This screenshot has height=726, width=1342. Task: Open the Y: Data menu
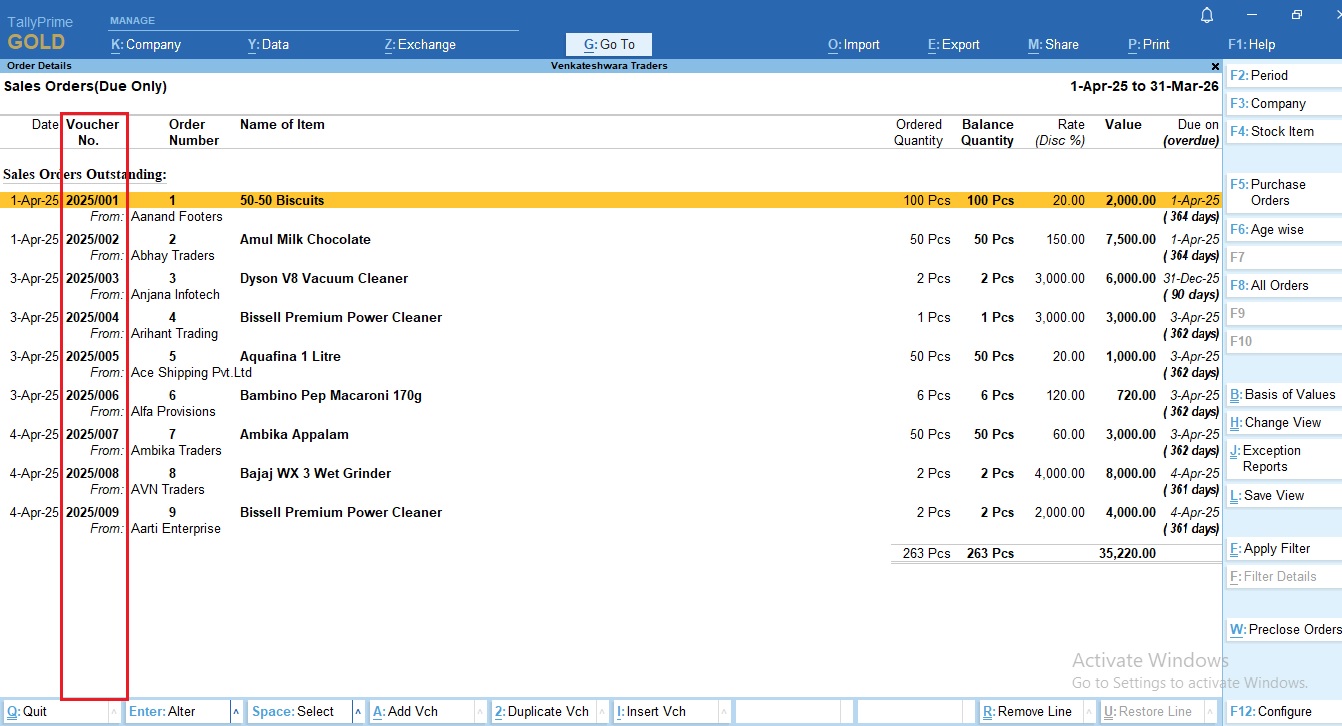pyautogui.click(x=268, y=44)
